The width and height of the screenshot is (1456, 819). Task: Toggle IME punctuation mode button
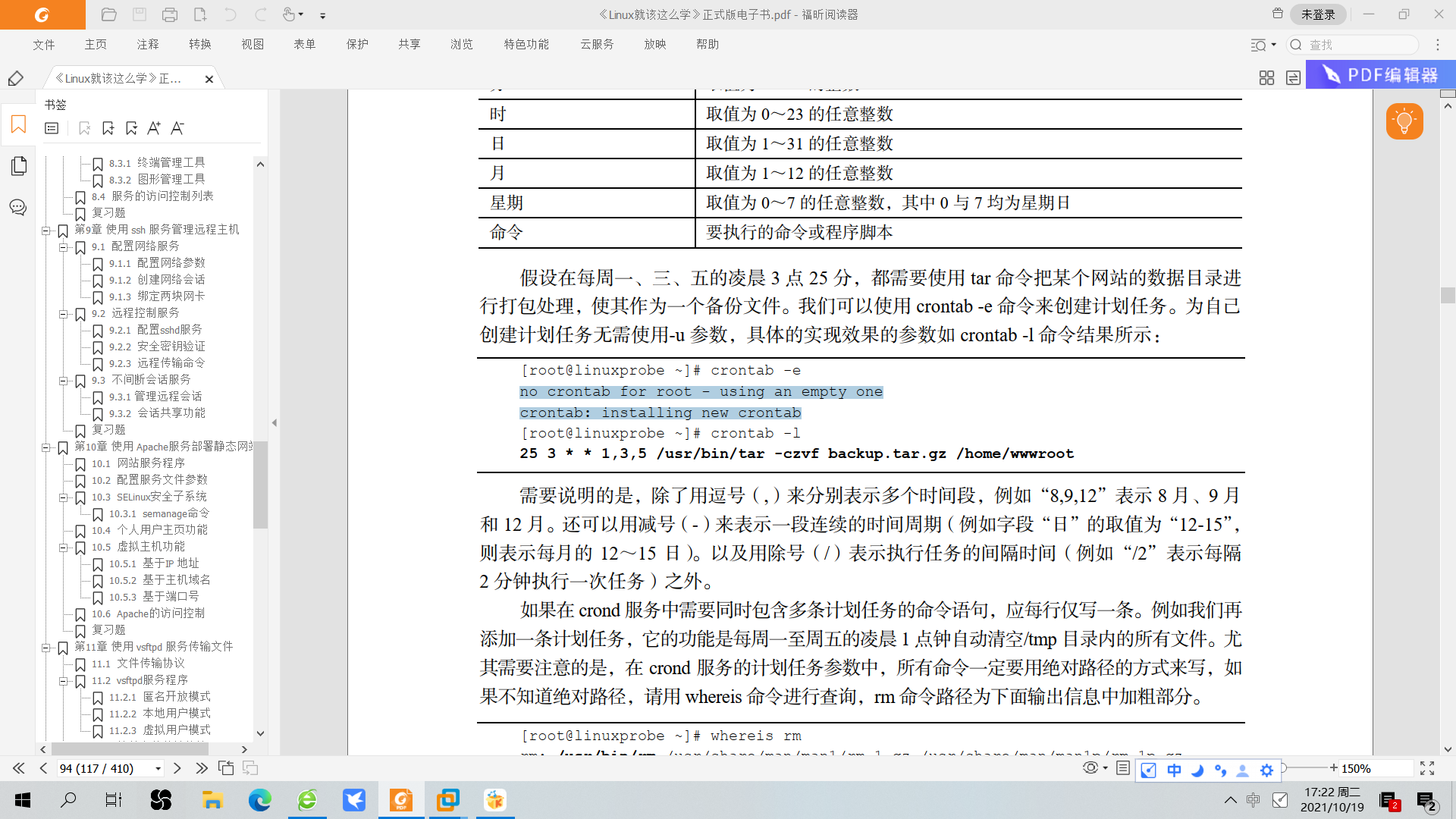1220,770
